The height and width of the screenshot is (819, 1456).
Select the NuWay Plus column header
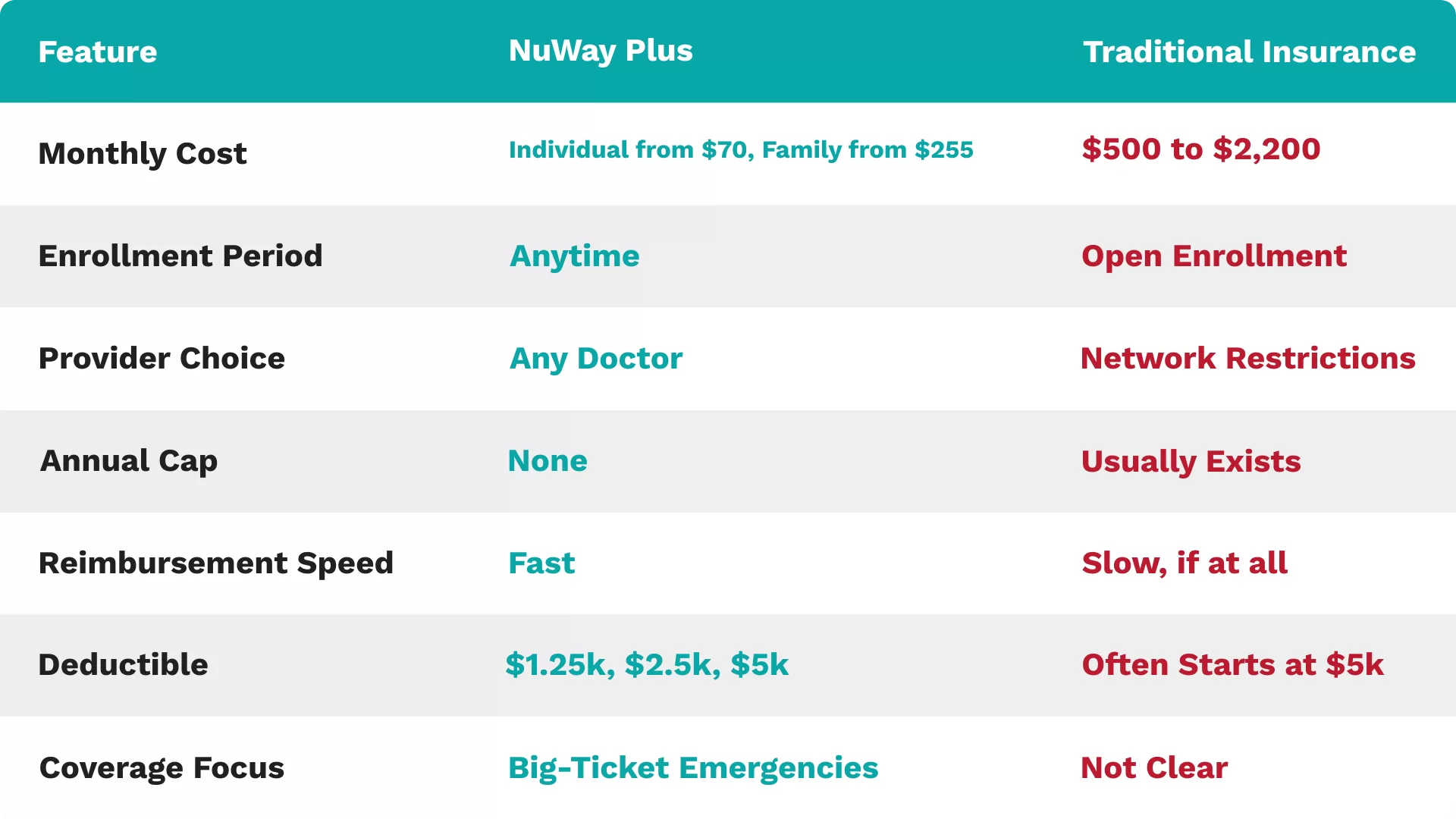click(601, 51)
